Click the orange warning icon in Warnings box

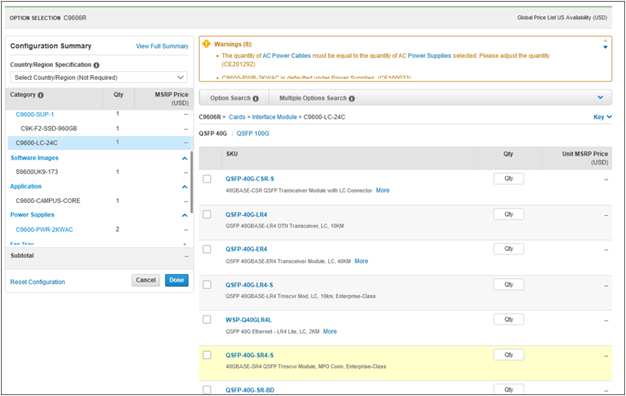(206, 44)
